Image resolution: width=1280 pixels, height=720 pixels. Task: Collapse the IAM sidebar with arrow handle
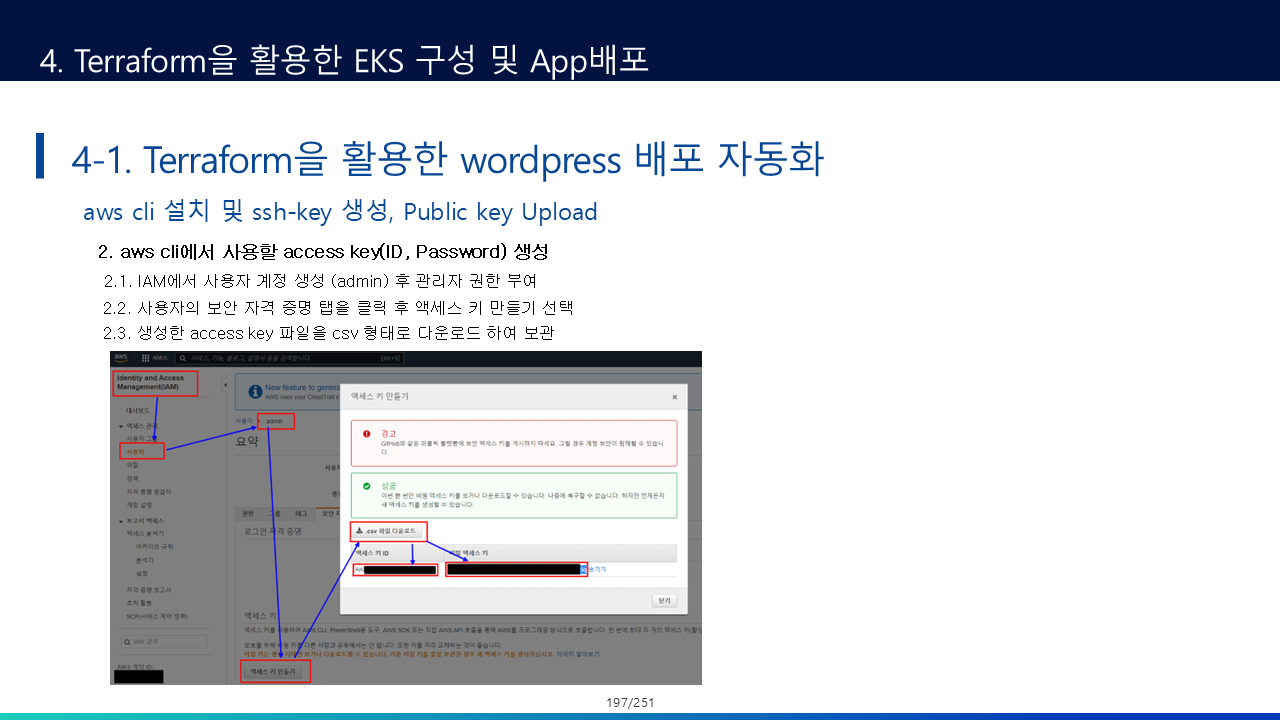point(226,385)
